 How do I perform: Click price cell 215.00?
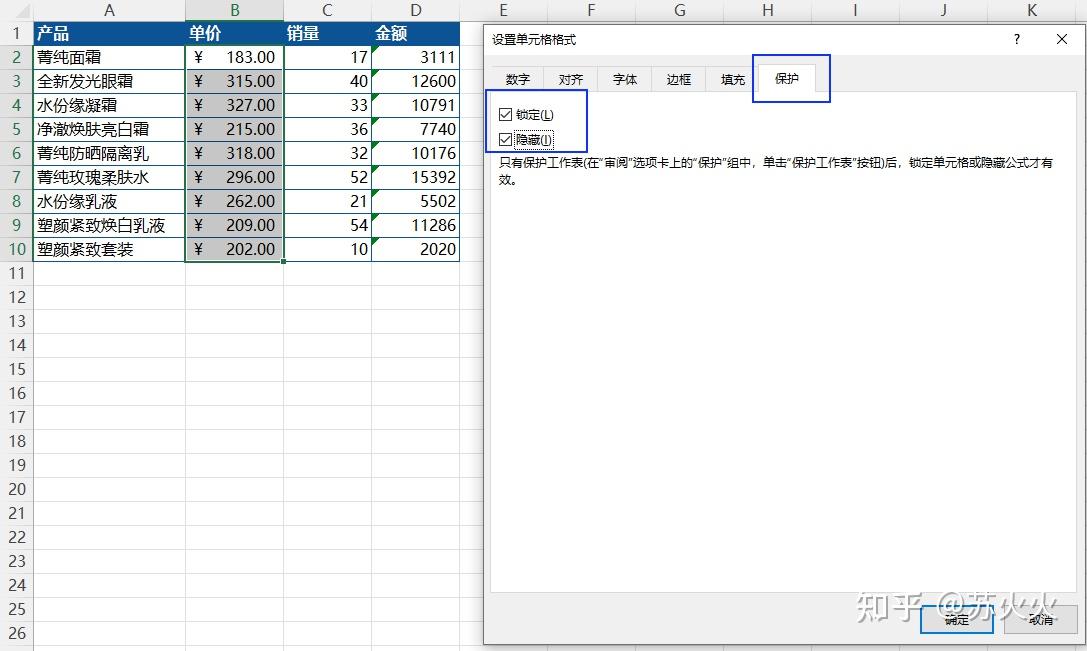(x=234, y=129)
